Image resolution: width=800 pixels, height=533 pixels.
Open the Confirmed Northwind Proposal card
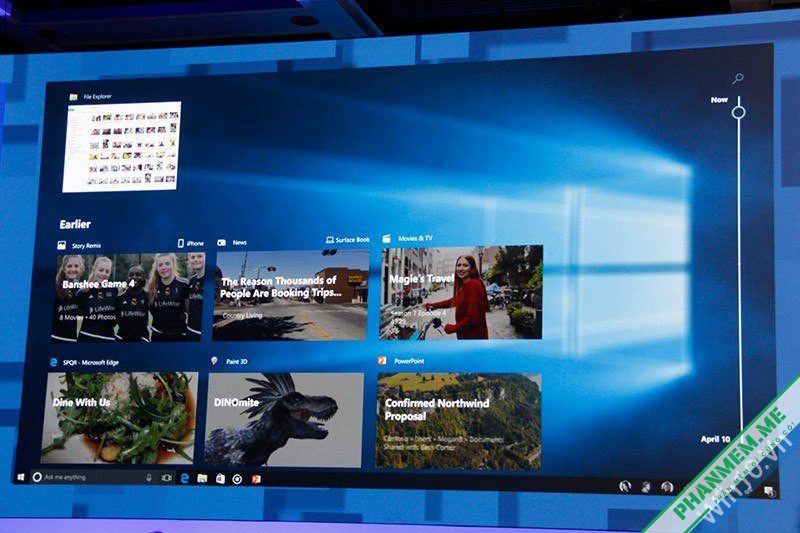(x=459, y=421)
